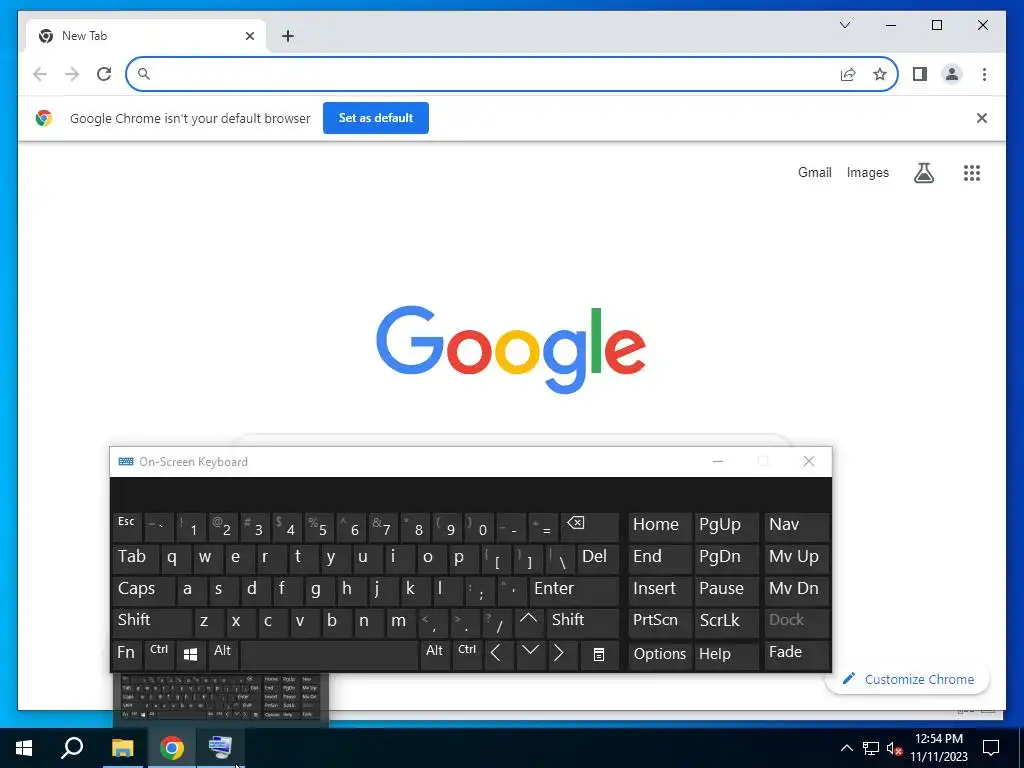Toggle the right Shift key on keyboard

[583, 622]
